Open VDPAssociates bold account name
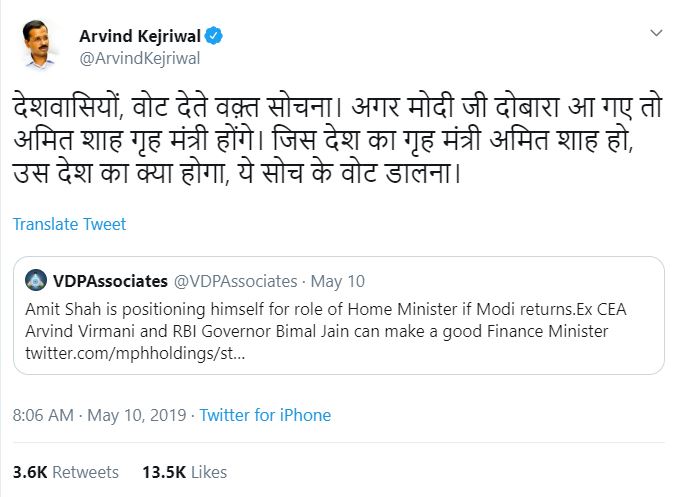 tap(108, 281)
